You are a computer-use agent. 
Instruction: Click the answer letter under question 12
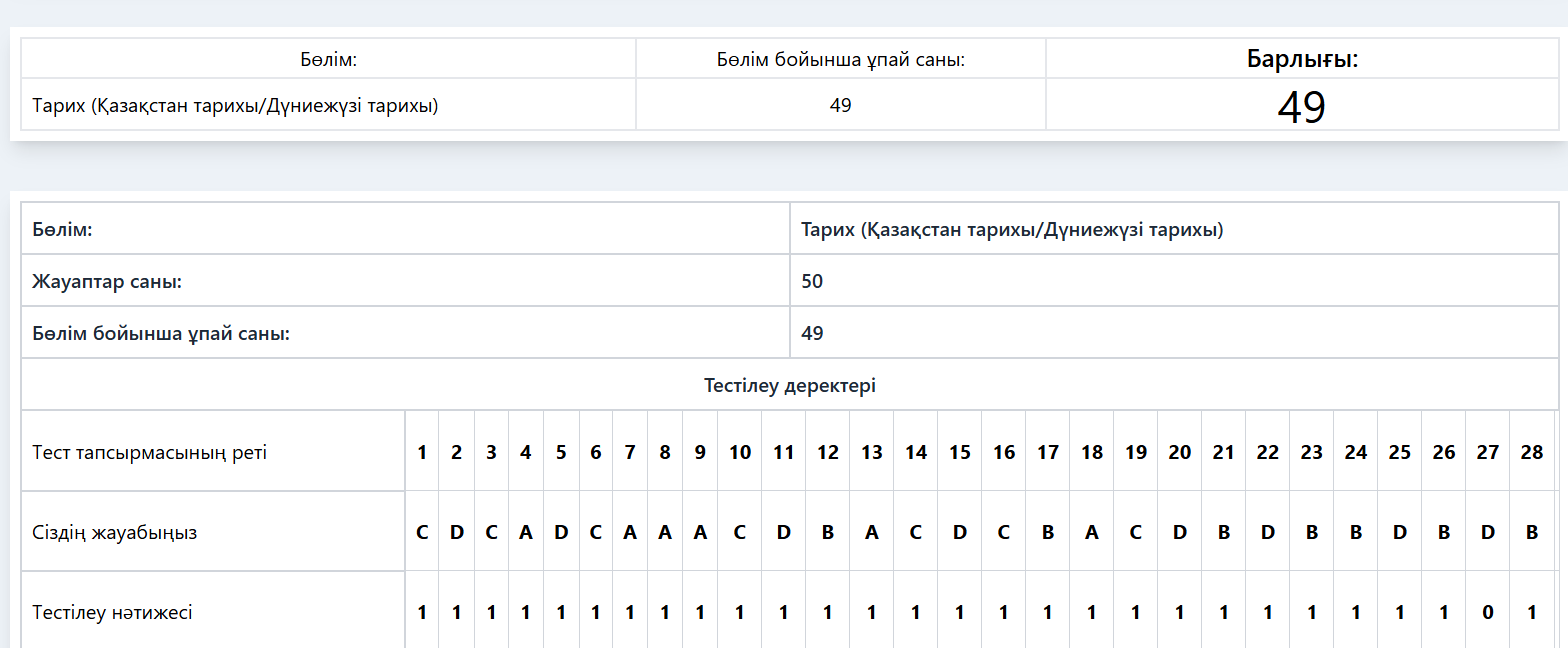pos(827,532)
